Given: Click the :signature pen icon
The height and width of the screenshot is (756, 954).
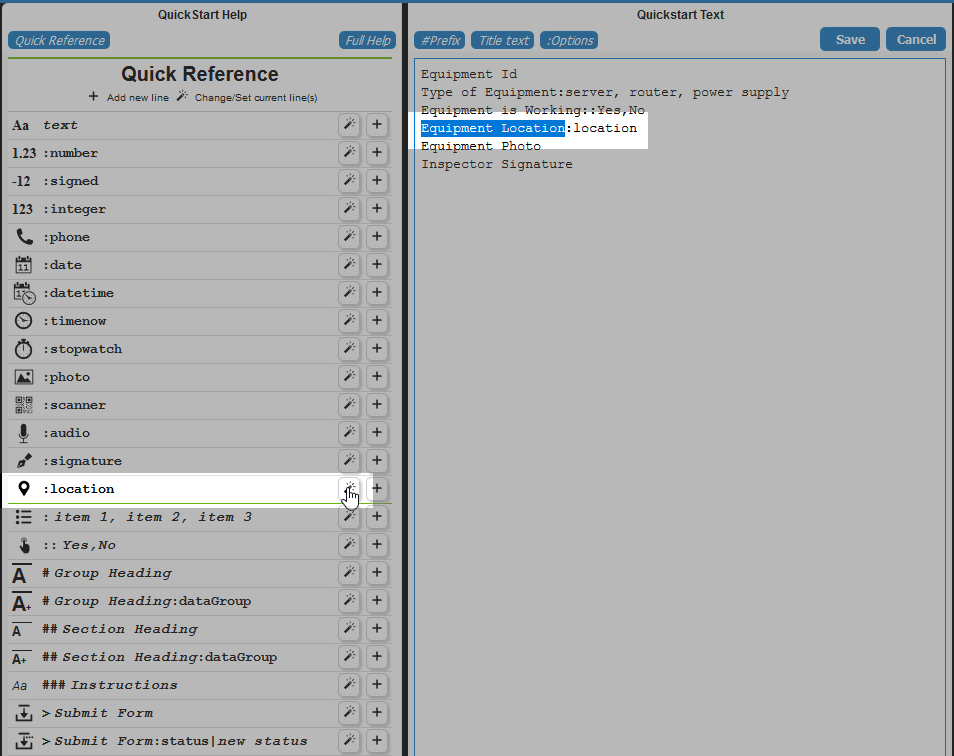Looking at the screenshot, I should pos(22,460).
